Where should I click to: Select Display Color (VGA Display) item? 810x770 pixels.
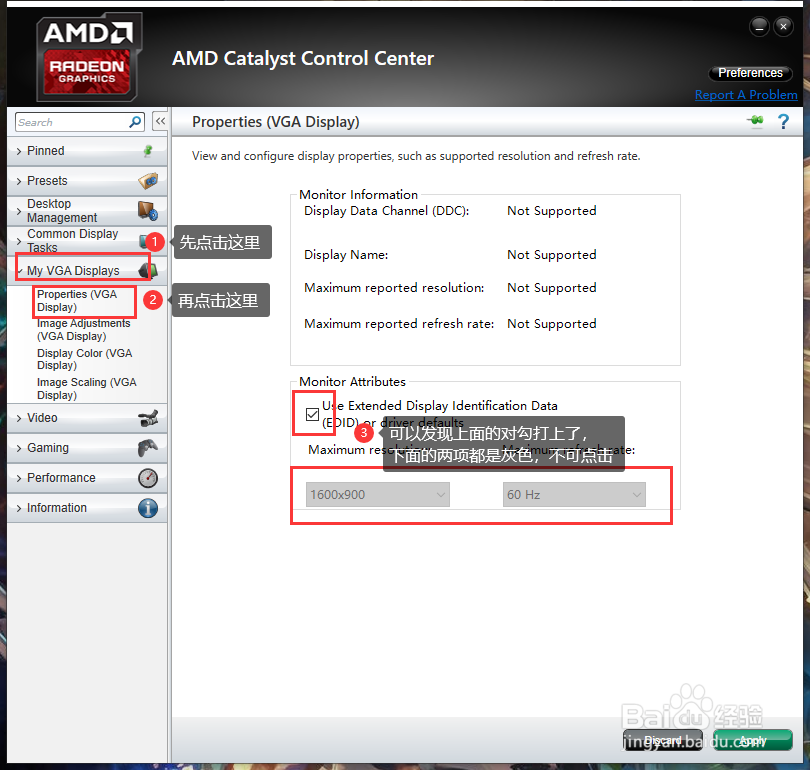pyautogui.click(x=84, y=359)
